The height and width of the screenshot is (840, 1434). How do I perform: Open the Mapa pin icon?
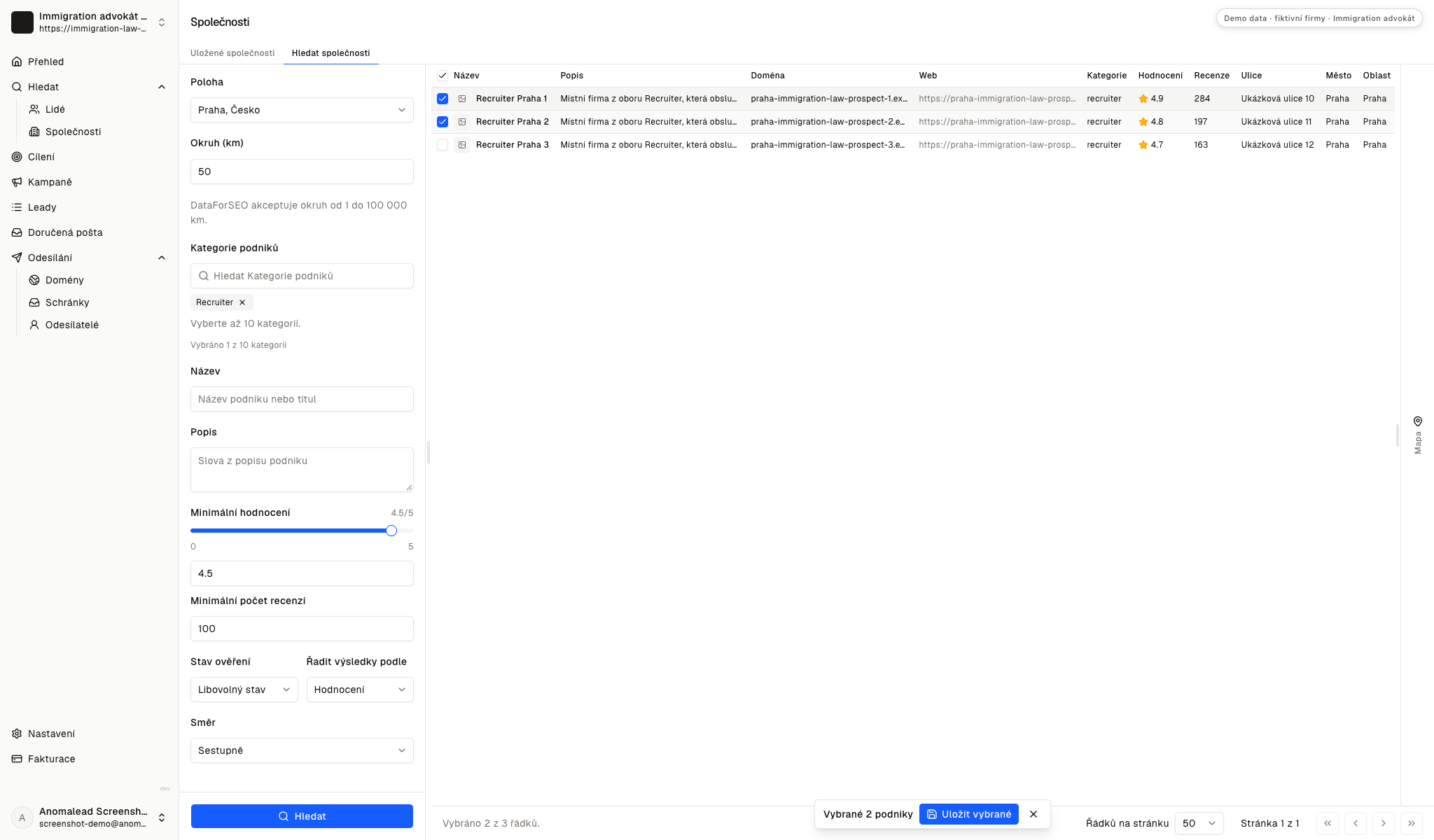tap(1417, 421)
